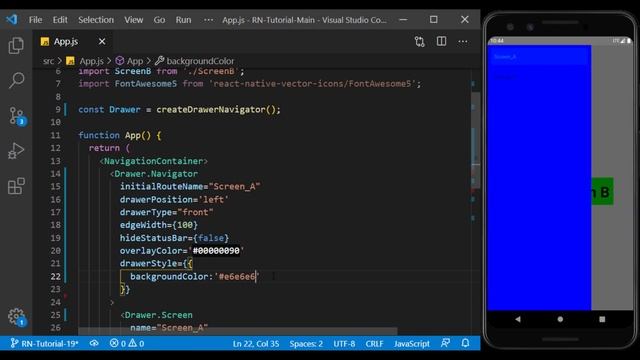Click the horizontal scrollbar of the editor
The width and height of the screenshot is (640, 360).
click(238, 330)
